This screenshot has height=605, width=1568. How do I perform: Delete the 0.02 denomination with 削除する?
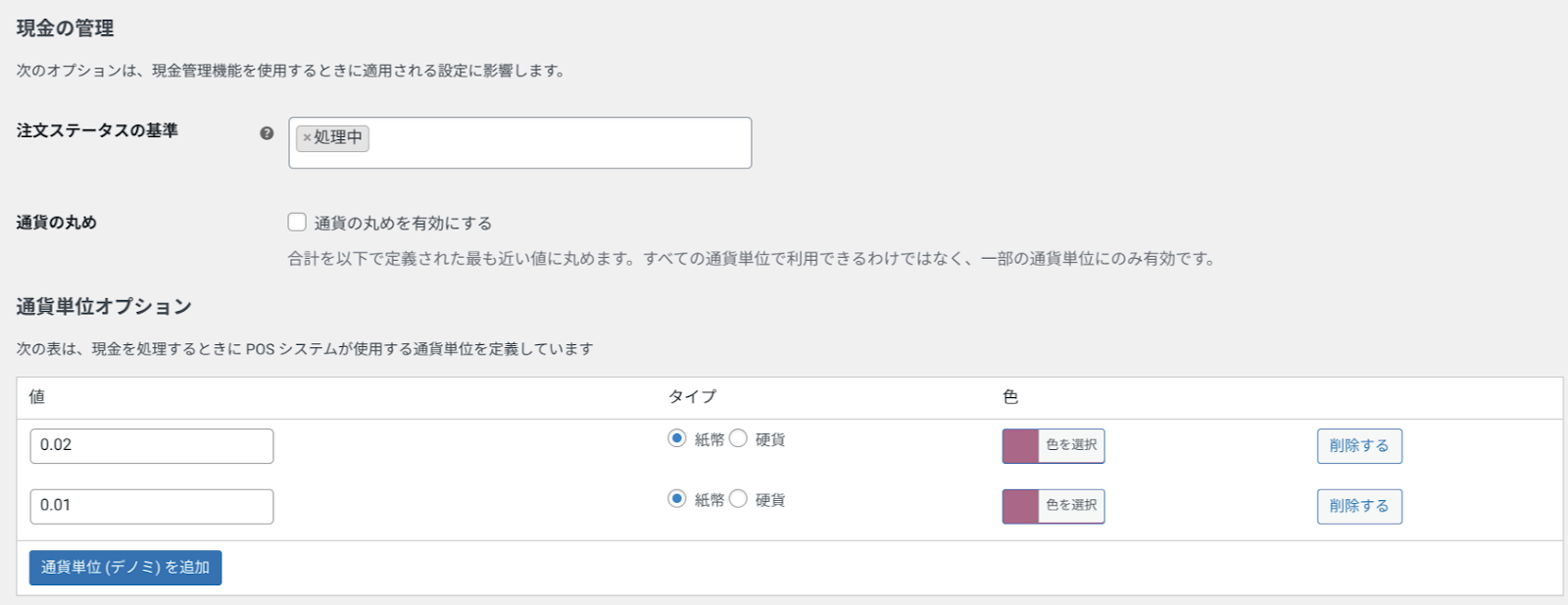[1359, 446]
